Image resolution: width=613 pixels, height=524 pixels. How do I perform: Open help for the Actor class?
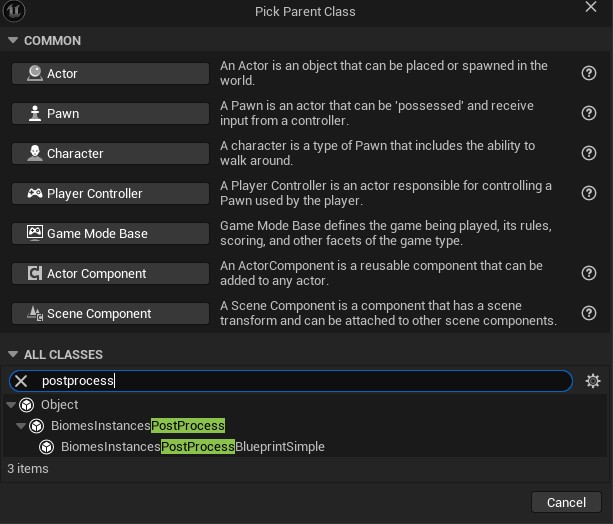[589, 73]
